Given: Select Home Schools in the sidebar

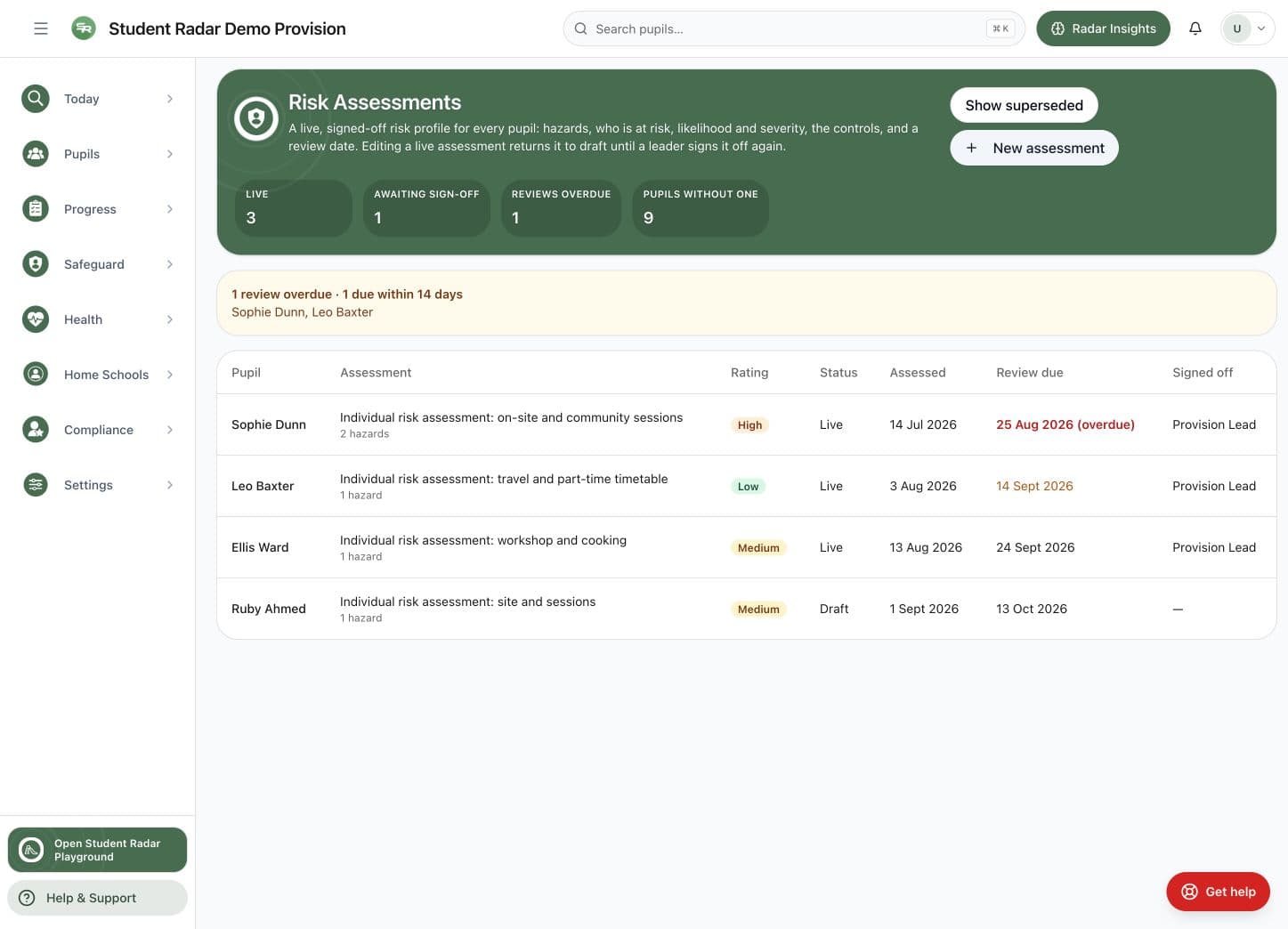Looking at the screenshot, I should [x=98, y=375].
